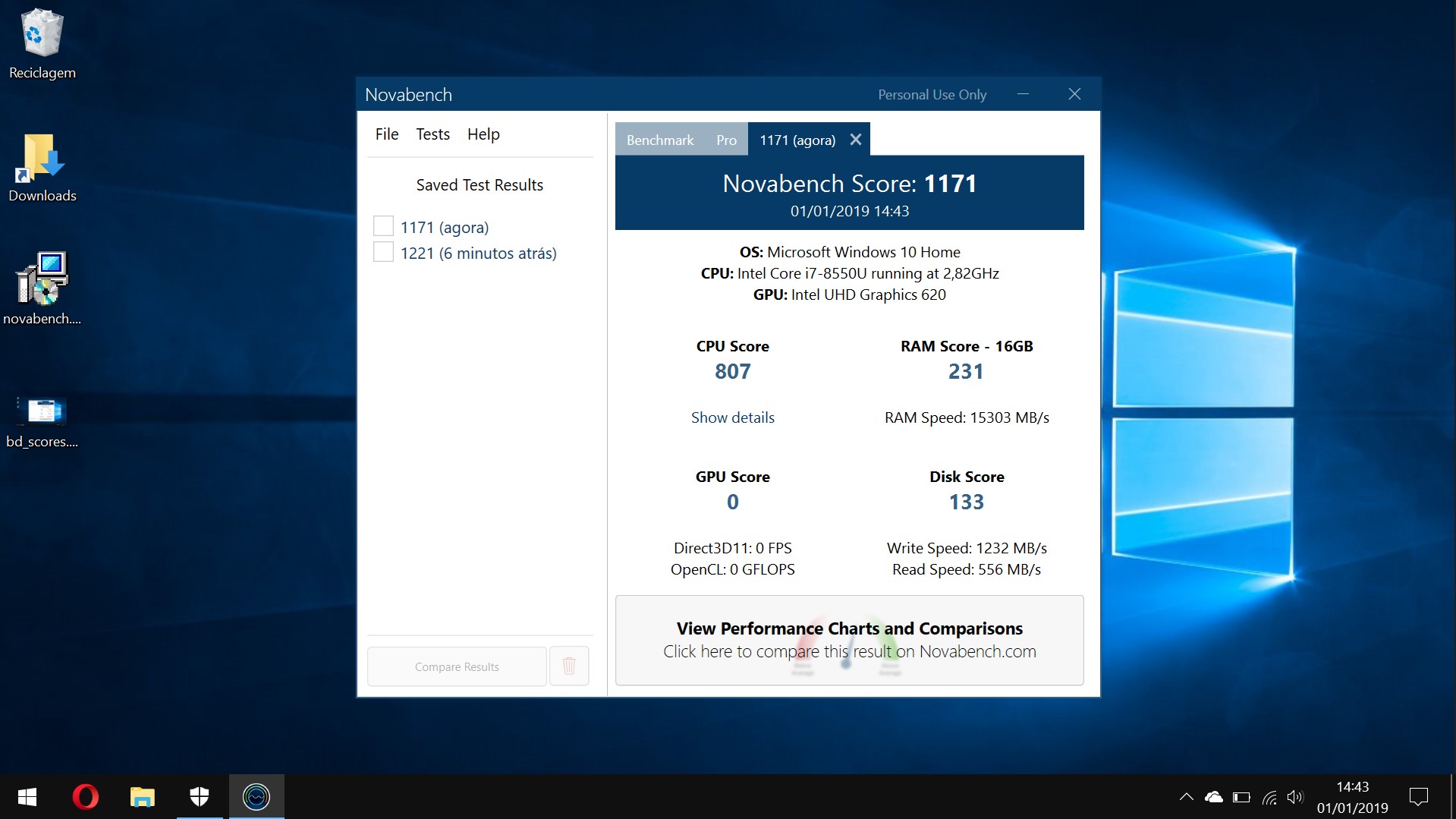Open the File menu
The width and height of the screenshot is (1456, 819).
coord(386,134)
